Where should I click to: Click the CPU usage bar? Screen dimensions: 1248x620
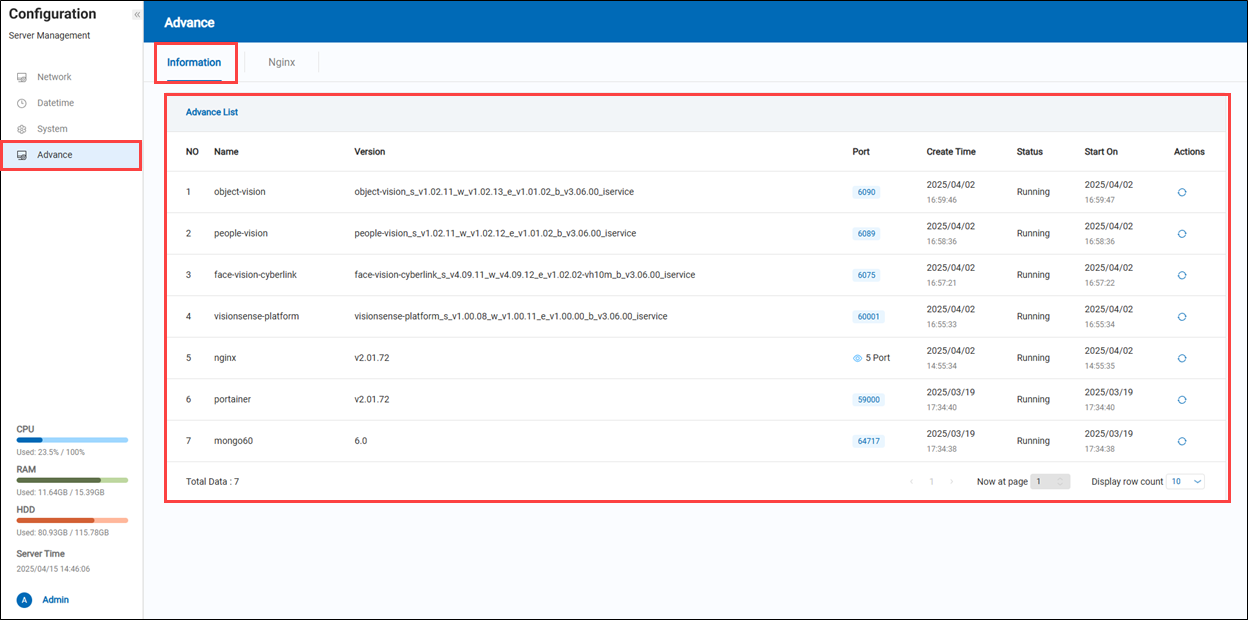72,440
